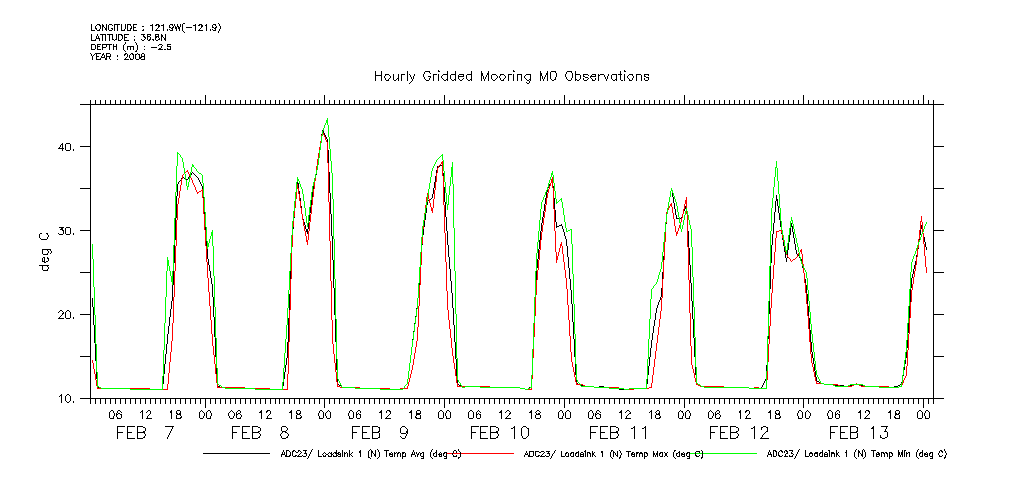Click the 'Temp Min (deg C)' legend entry
Screen dimensions: 1009x504
pyautogui.click(x=856, y=453)
